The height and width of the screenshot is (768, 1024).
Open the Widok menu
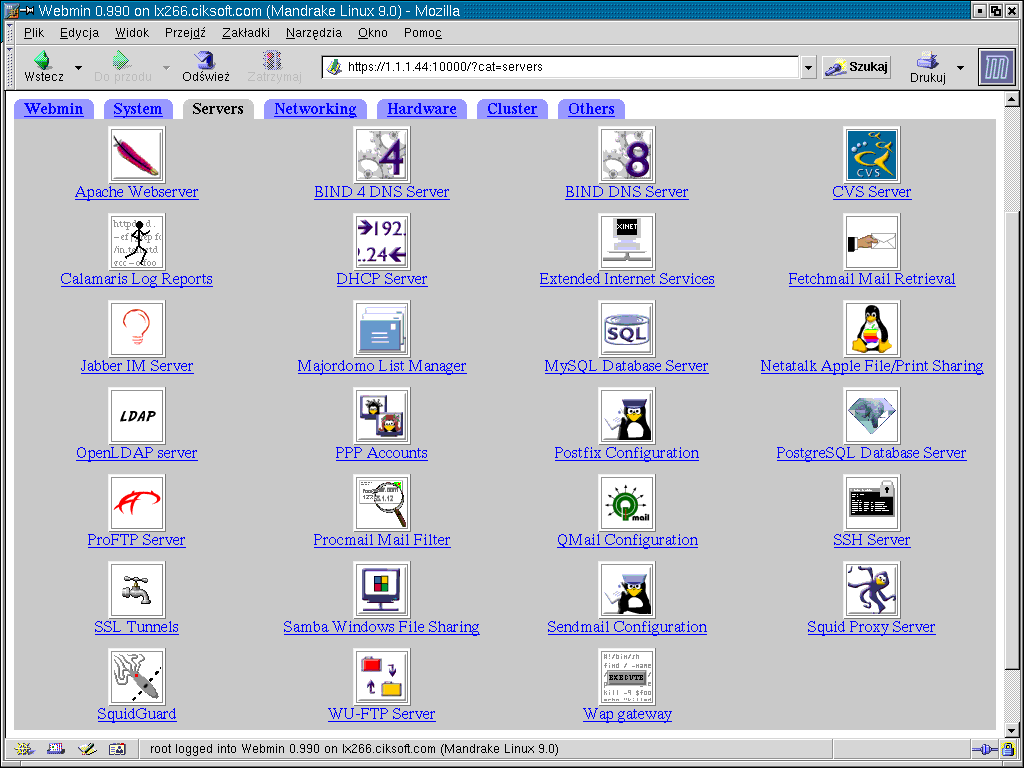pyautogui.click(x=132, y=33)
